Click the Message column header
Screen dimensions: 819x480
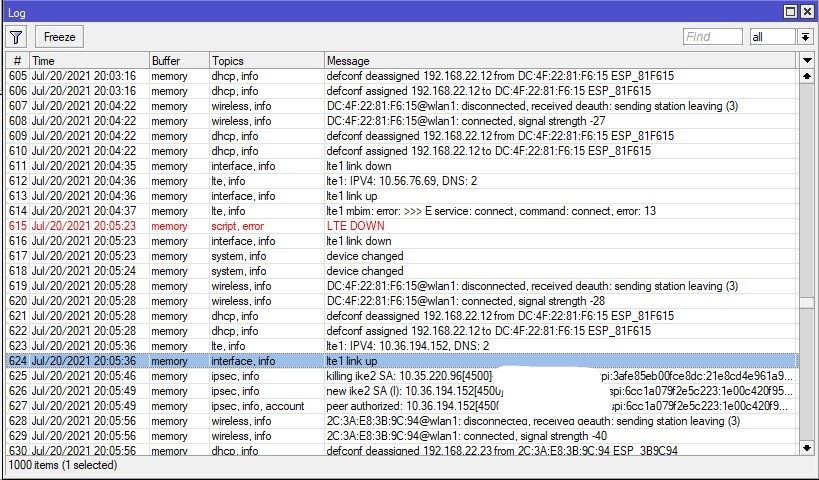[560, 61]
